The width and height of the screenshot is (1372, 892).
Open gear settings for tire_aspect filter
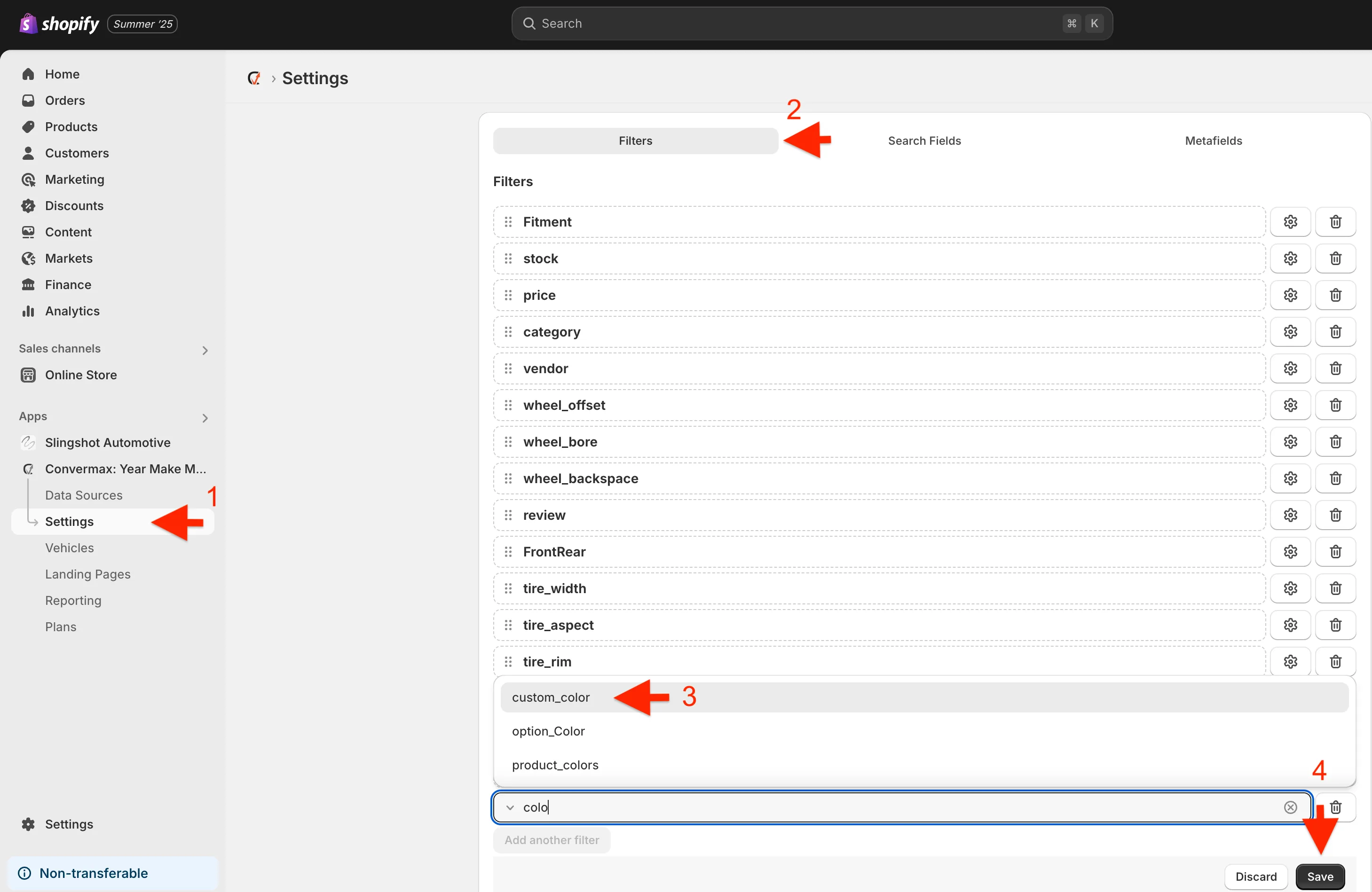pos(1290,625)
